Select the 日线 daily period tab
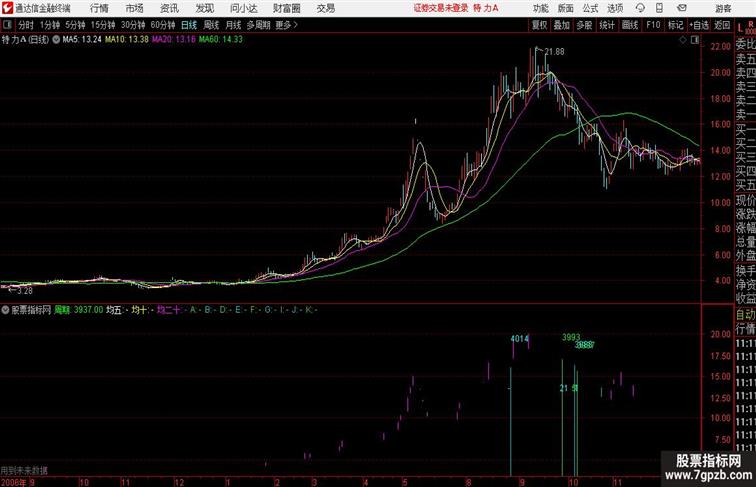 click(189, 25)
